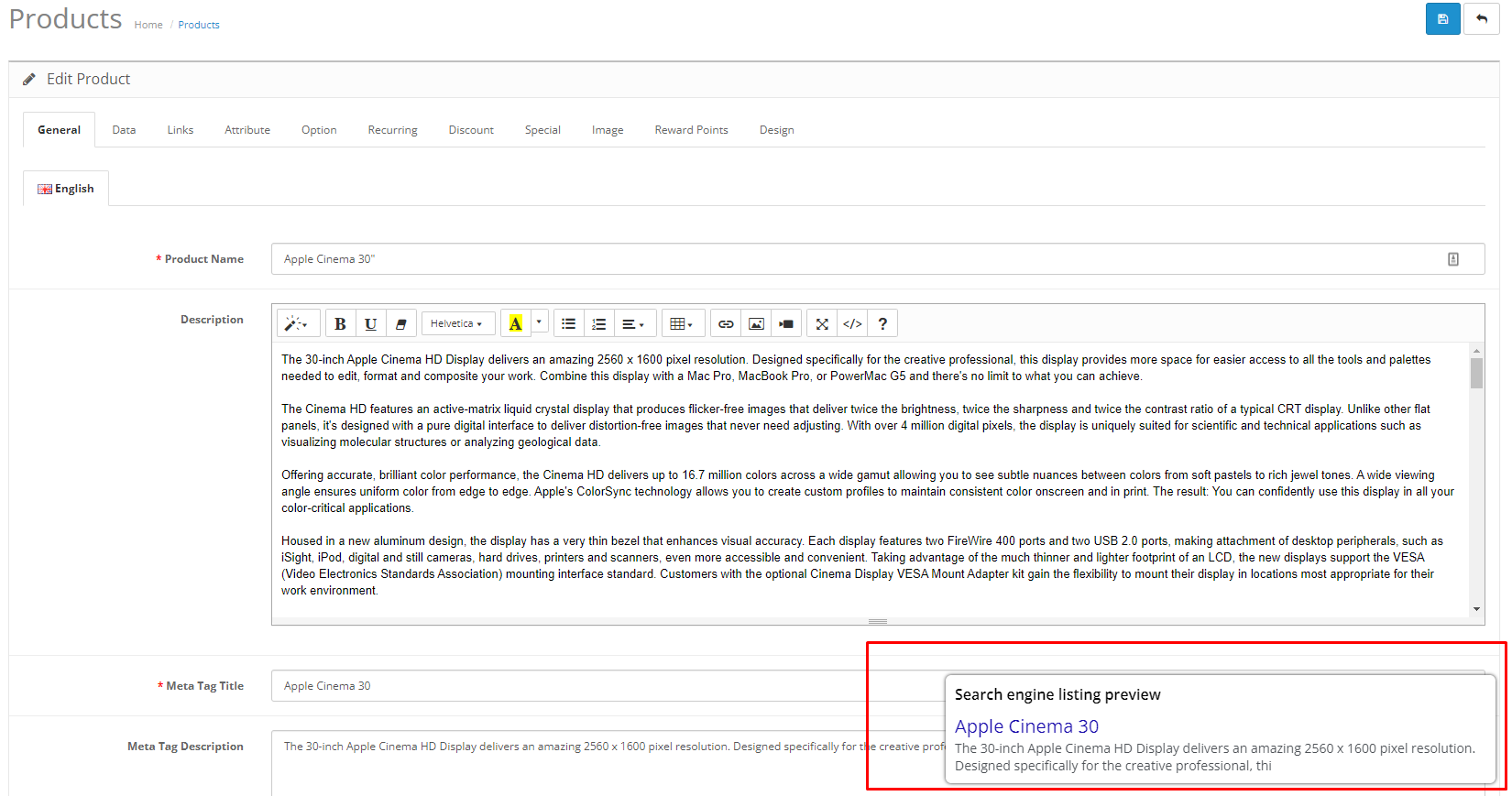Expand the magic wand style dropdown
The height and width of the screenshot is (796, 1512).
(298, 323)
